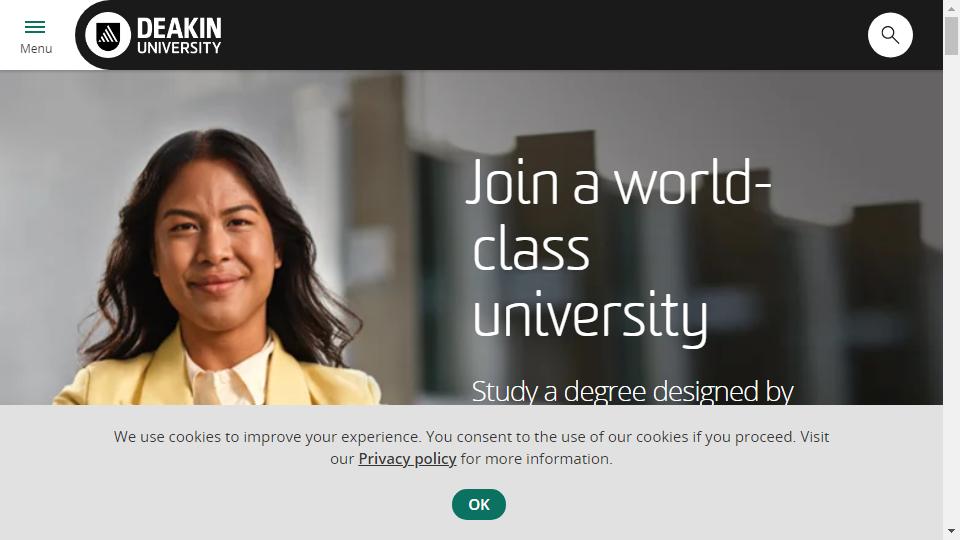960x540 pixels.
Task: Click the Deakin University wordmark text
Action: pos(179,36)
